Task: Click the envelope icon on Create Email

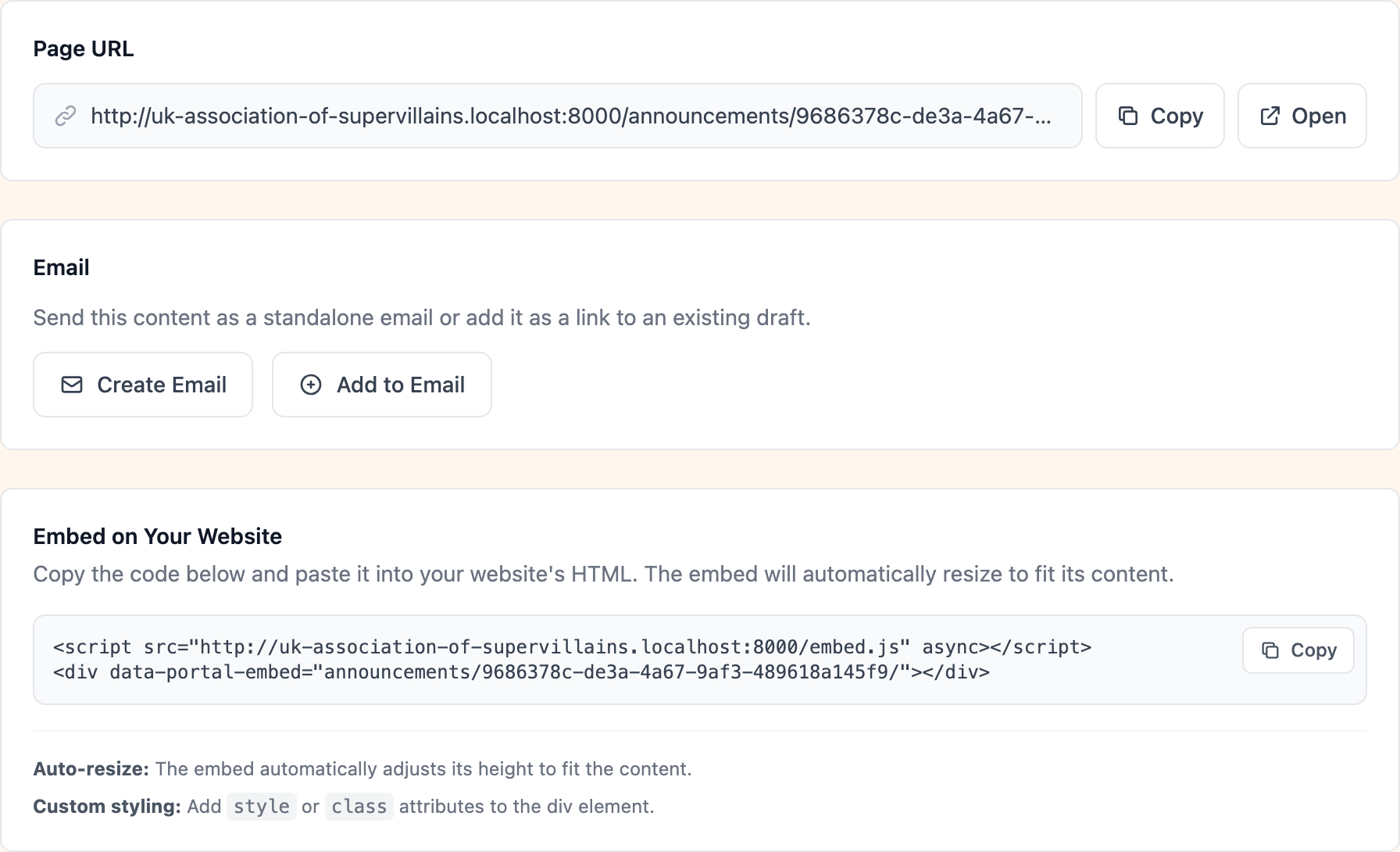Action: coord(72,385)
